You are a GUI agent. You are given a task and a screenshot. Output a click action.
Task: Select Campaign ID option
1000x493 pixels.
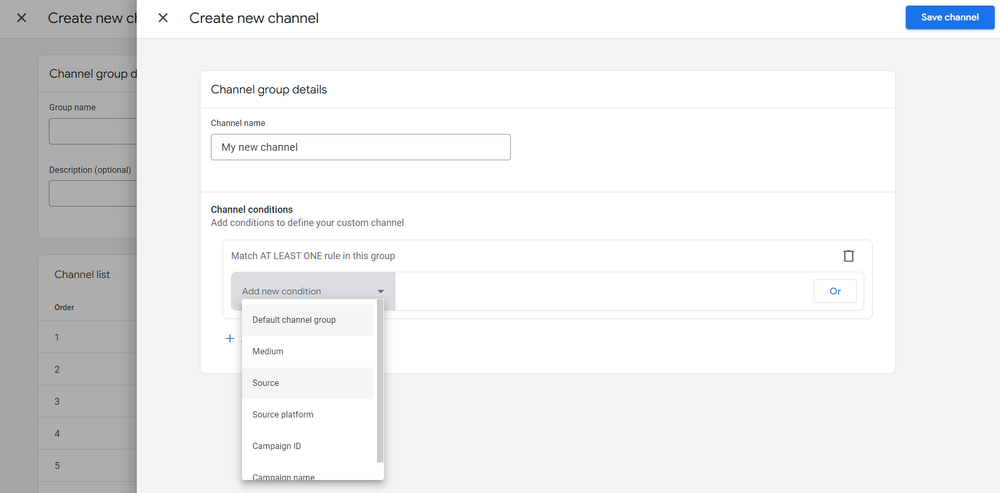coord(307,446)
